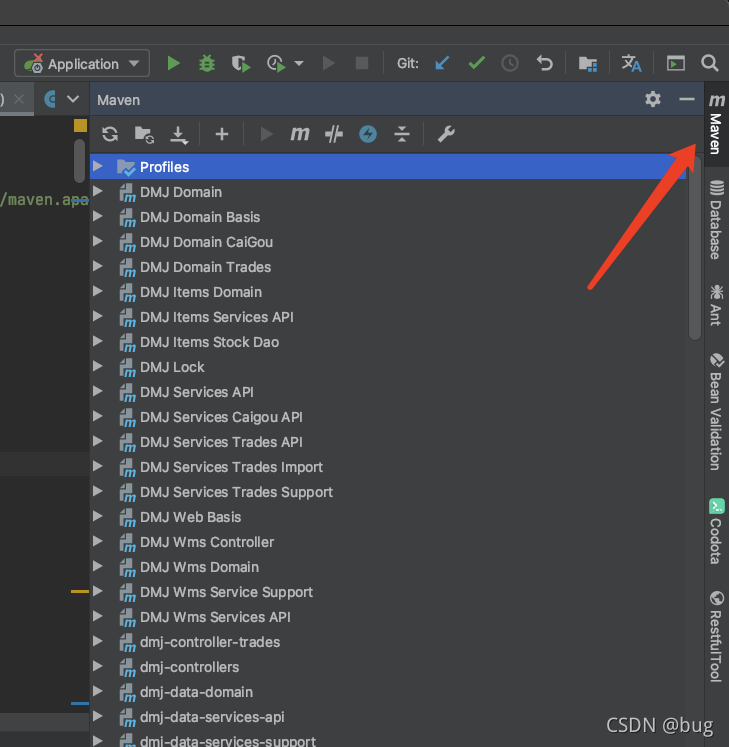Image resolution: width=729 pixels, height=747 pixels.
Task: Open the Database side tab
Action: point(716,220)
